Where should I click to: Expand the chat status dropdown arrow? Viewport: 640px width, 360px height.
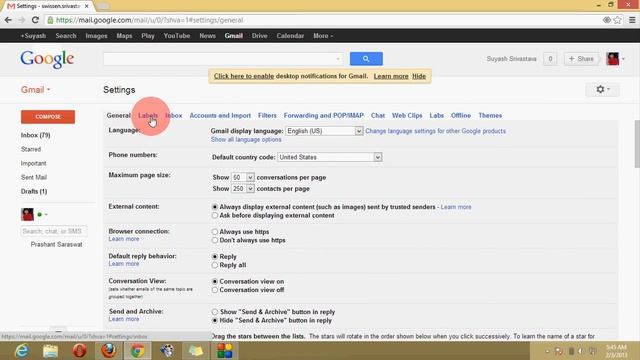[x=46, y=214]
